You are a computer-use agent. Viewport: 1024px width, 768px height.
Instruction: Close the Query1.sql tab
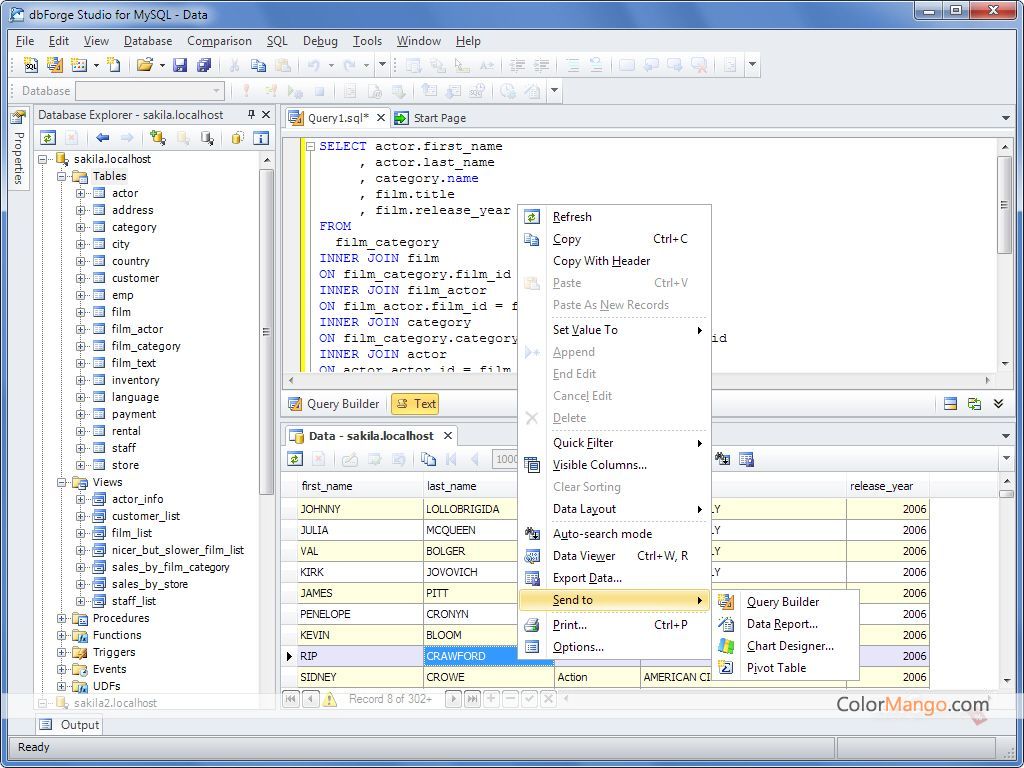pos(381,118)
